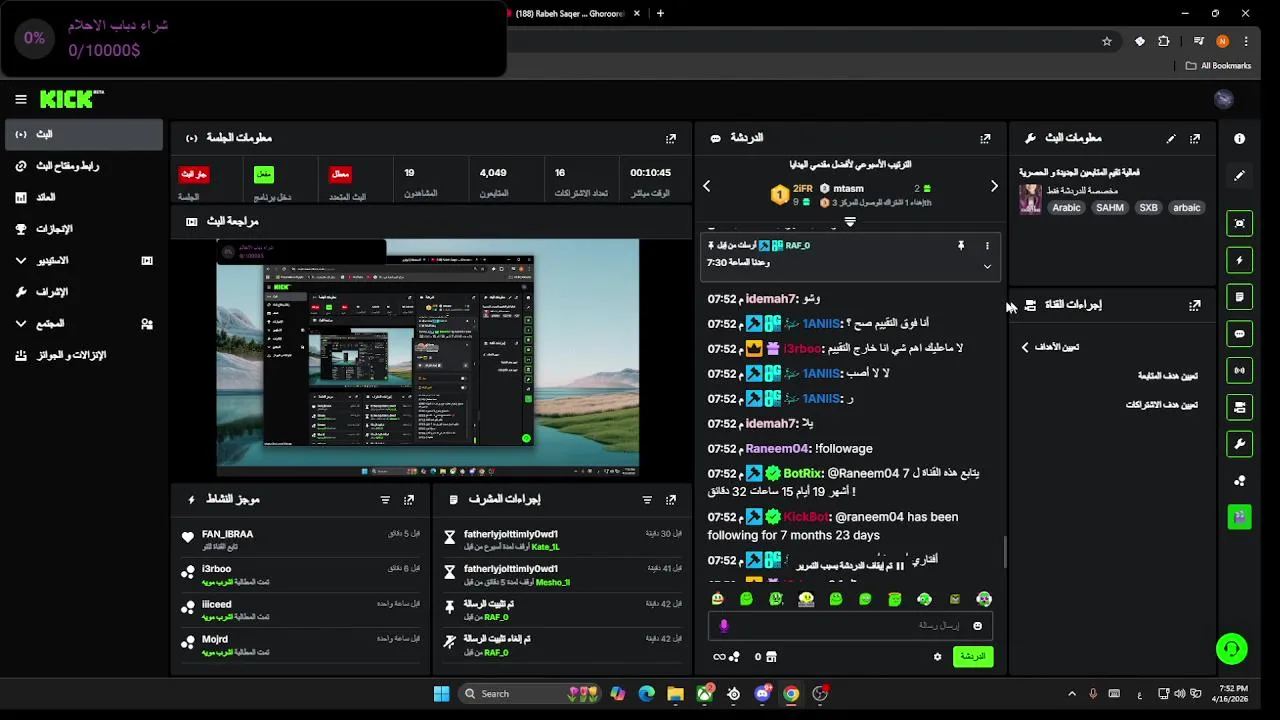Click the SXB tag chip
This screenshot has height=720, width=1280.
coord(1148,208)
